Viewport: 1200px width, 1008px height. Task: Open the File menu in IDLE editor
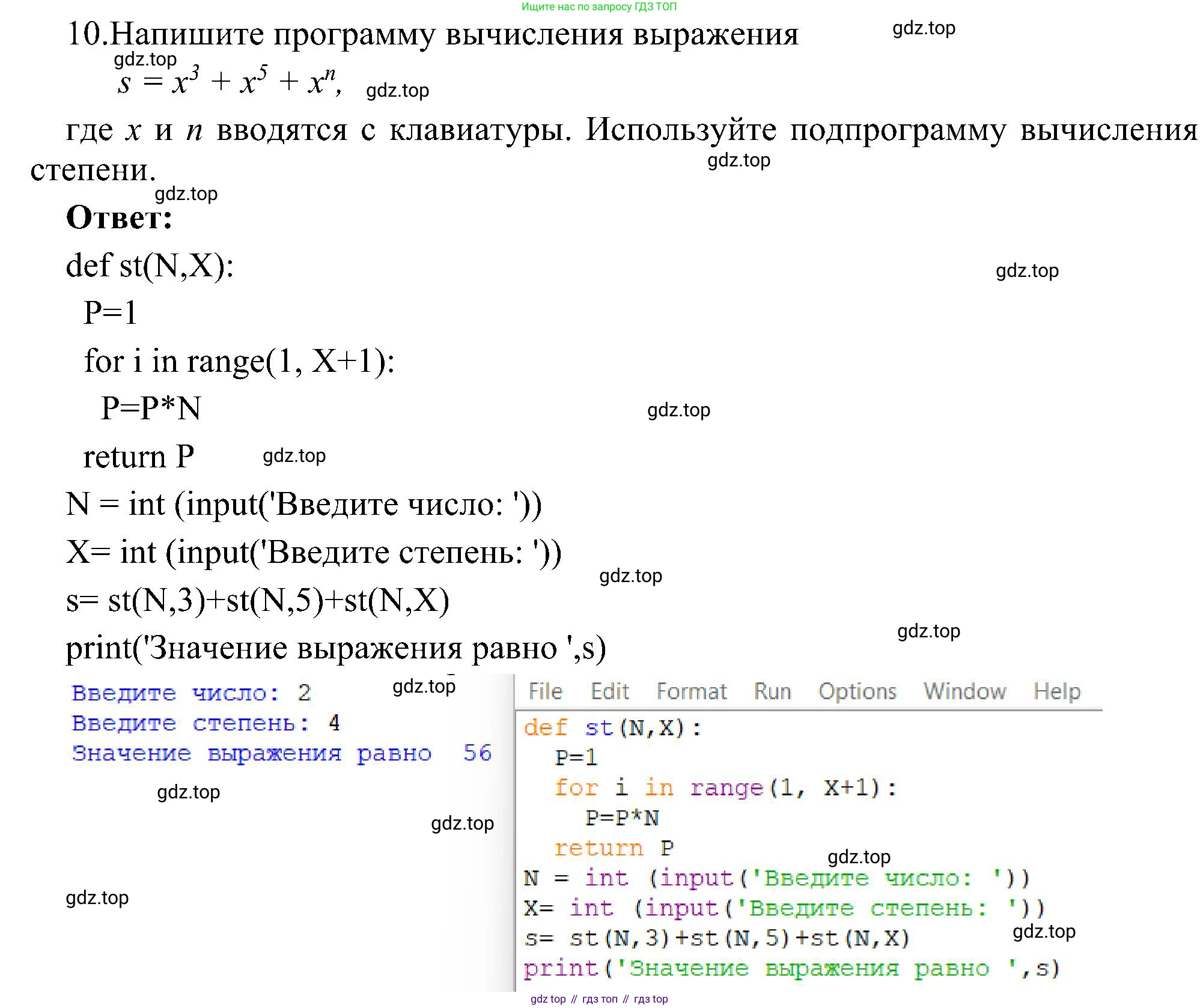click(545, 691)
